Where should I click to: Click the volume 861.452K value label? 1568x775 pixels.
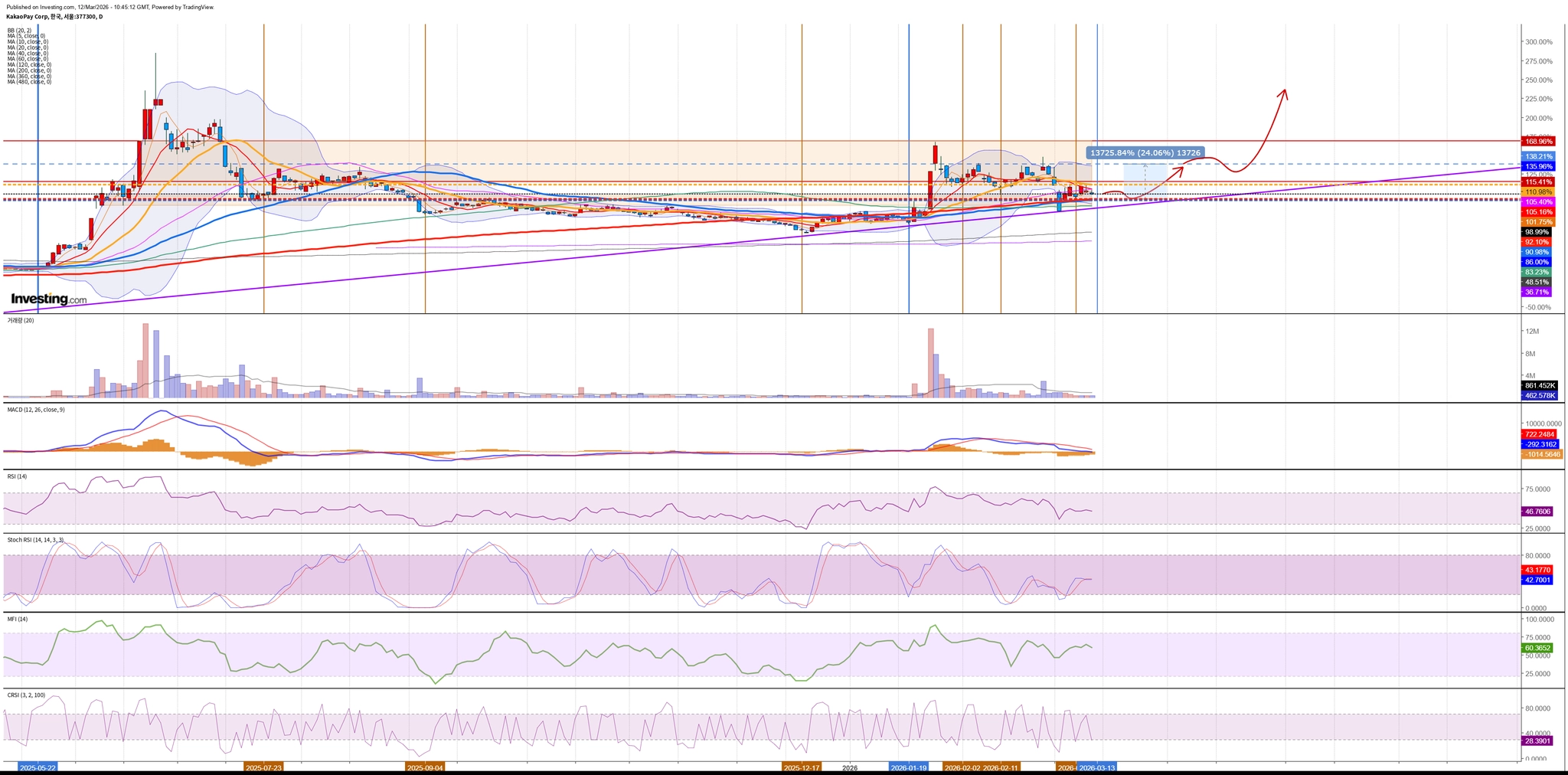click(1540, 385)
